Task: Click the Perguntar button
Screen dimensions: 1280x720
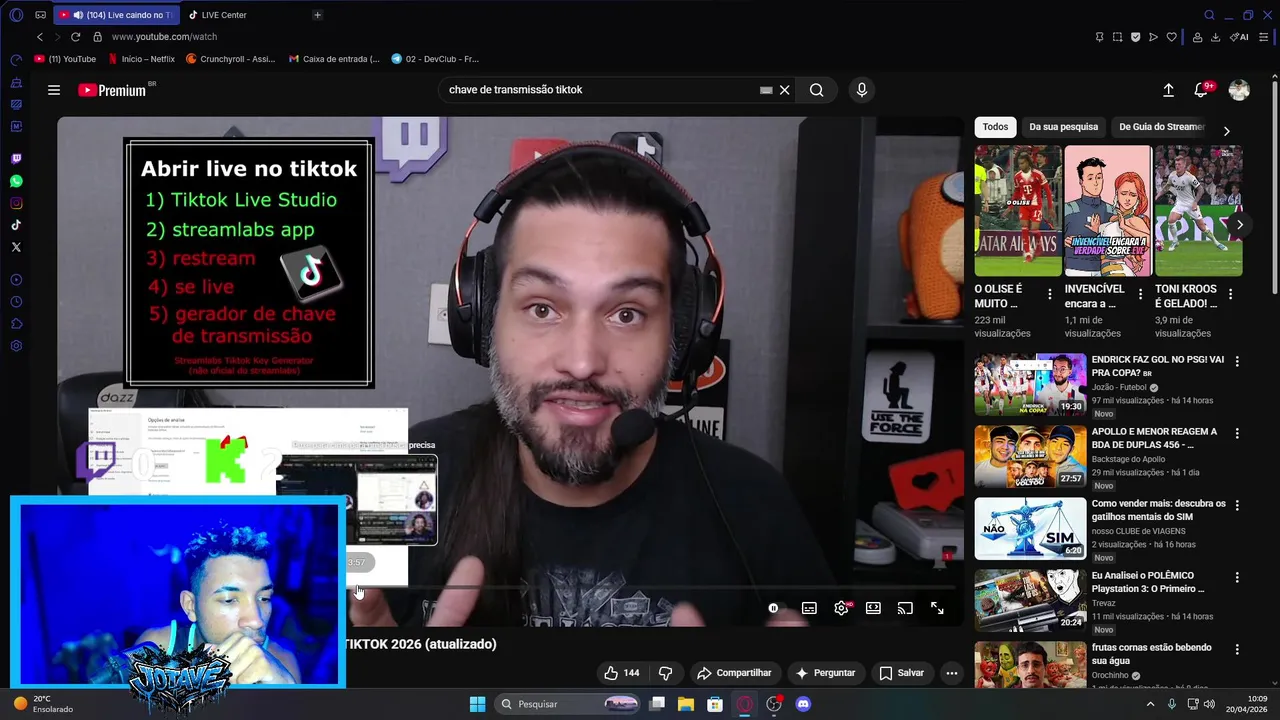Action: [x=825, y=673]
